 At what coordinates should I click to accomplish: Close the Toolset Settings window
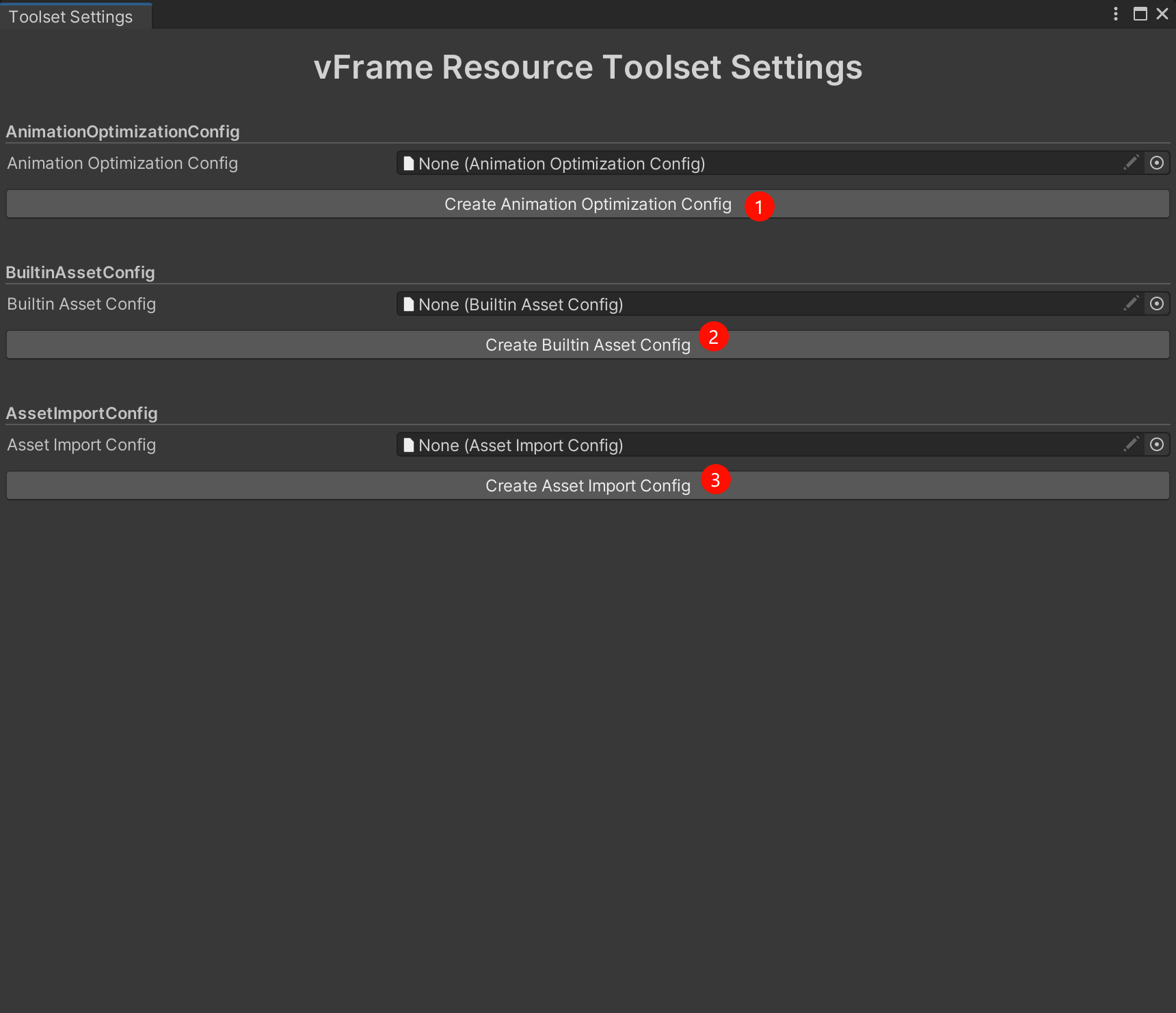click(1162, 14)
